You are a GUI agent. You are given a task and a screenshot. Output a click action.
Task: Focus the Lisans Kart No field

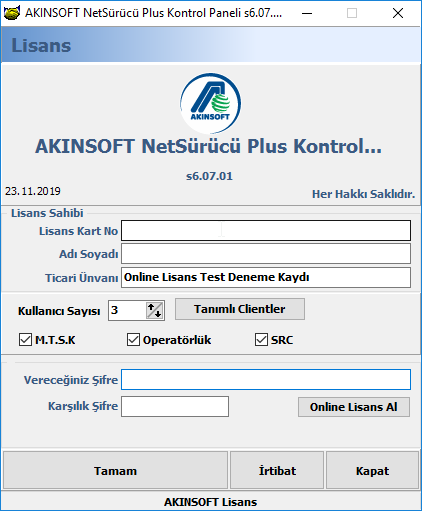pos(266,230)
